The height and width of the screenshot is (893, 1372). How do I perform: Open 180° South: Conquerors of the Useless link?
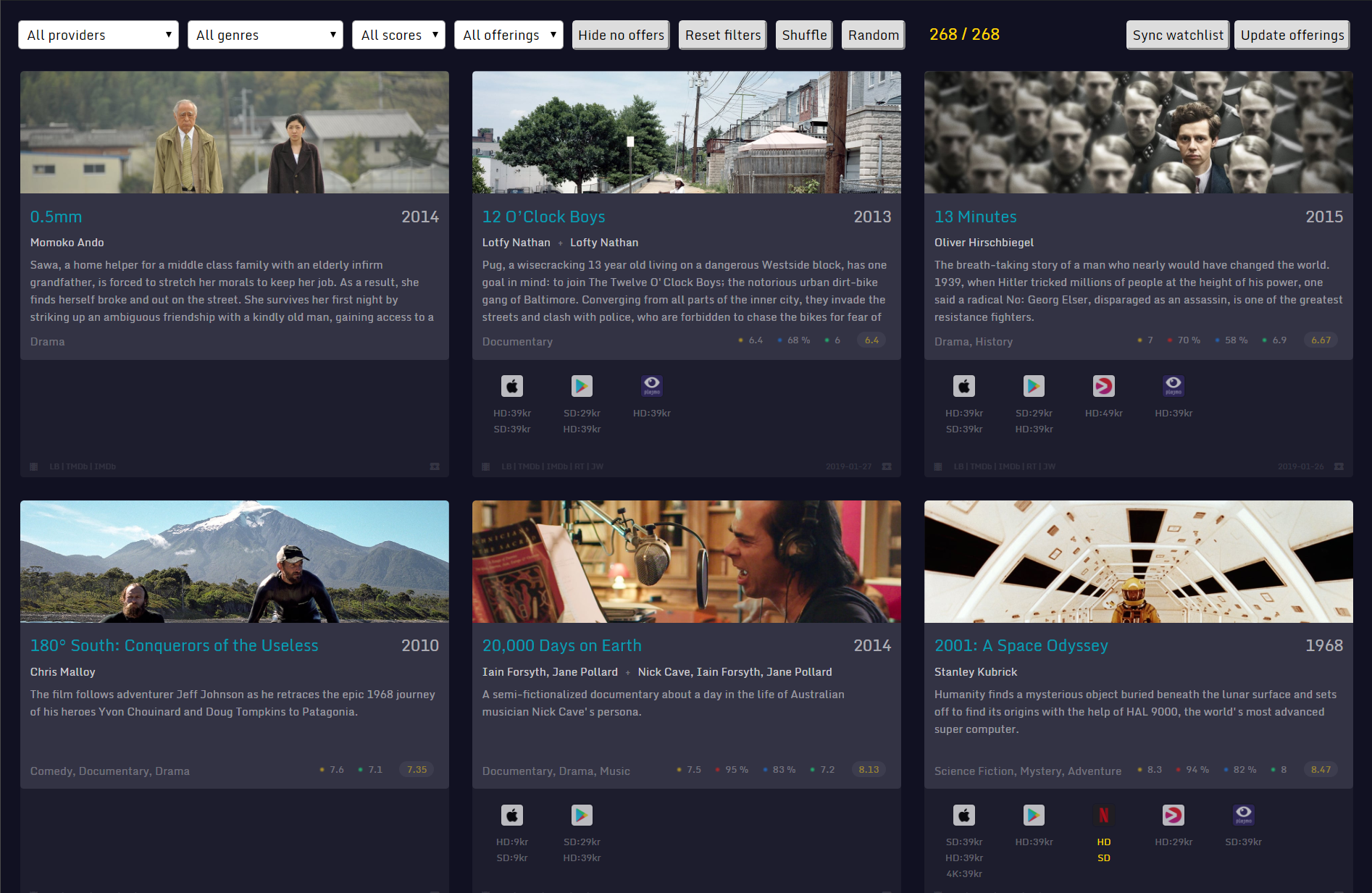tap(174, 645)
